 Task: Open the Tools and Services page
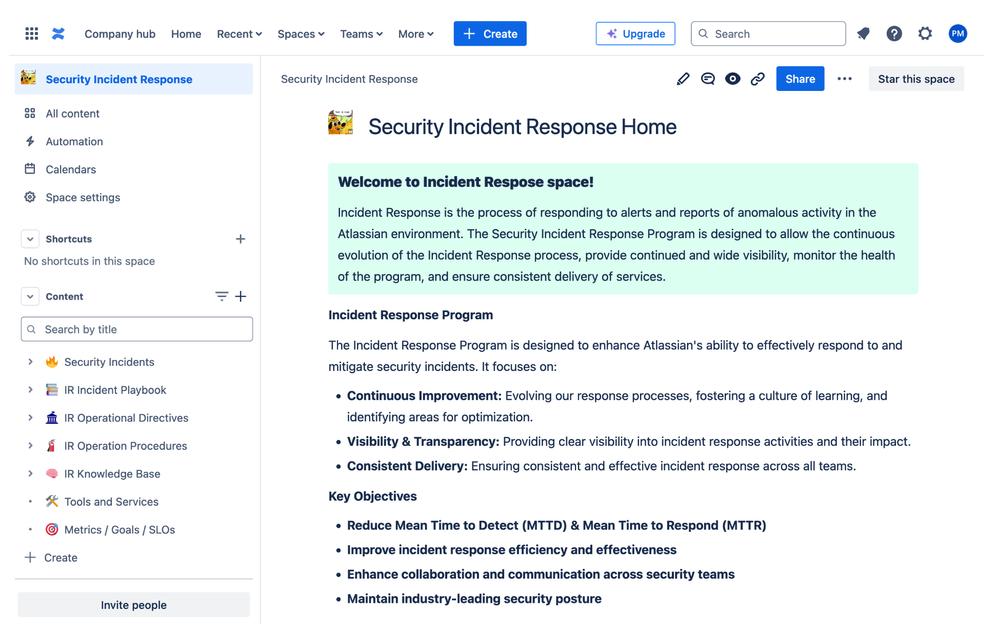(111, 502)
